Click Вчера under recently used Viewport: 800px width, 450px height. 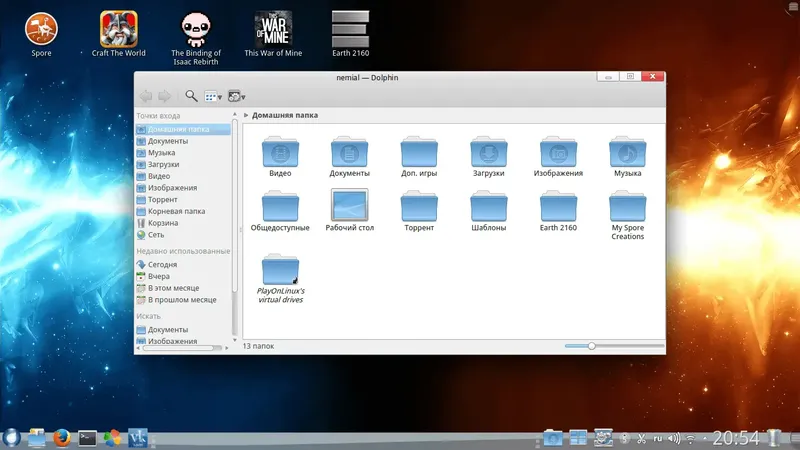(x=159, y=276)
